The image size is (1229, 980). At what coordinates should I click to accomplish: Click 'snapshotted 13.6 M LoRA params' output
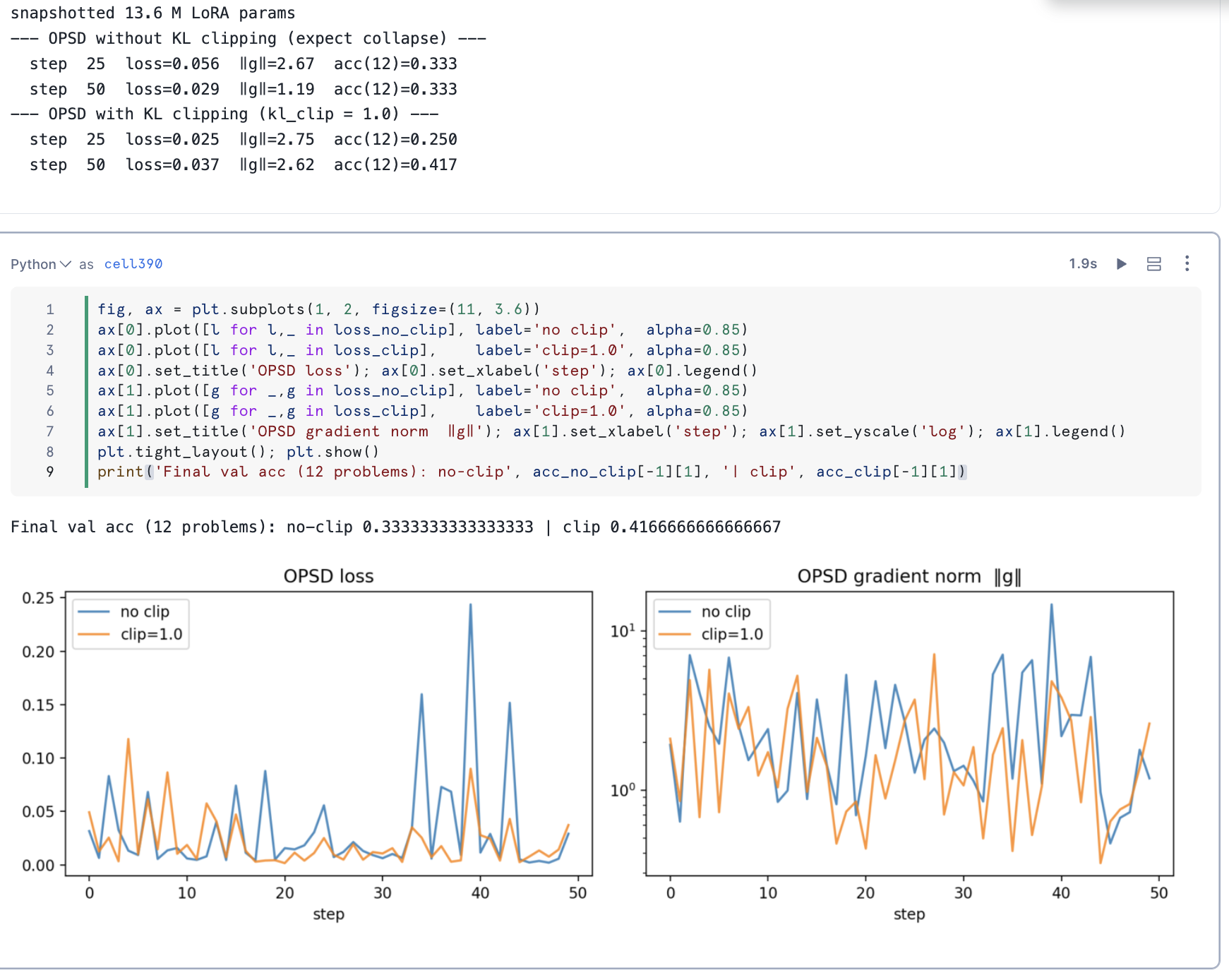[152, 13]
